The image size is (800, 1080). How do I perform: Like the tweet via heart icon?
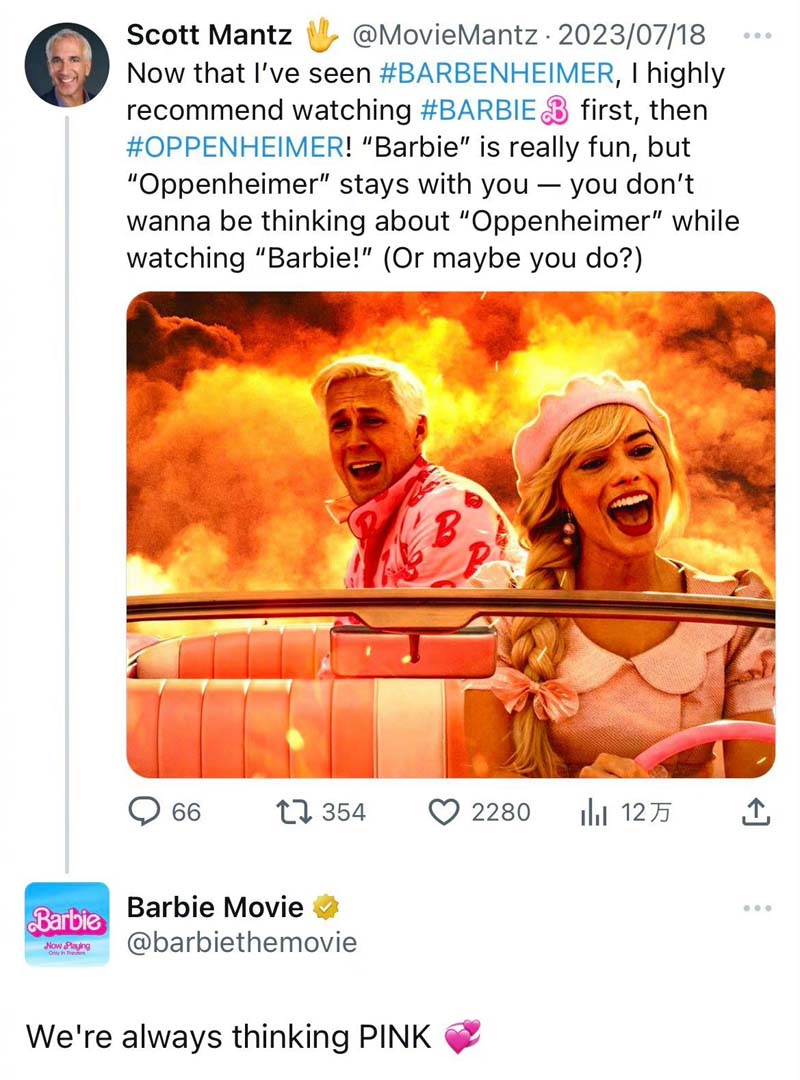click(x=444, y=812)
